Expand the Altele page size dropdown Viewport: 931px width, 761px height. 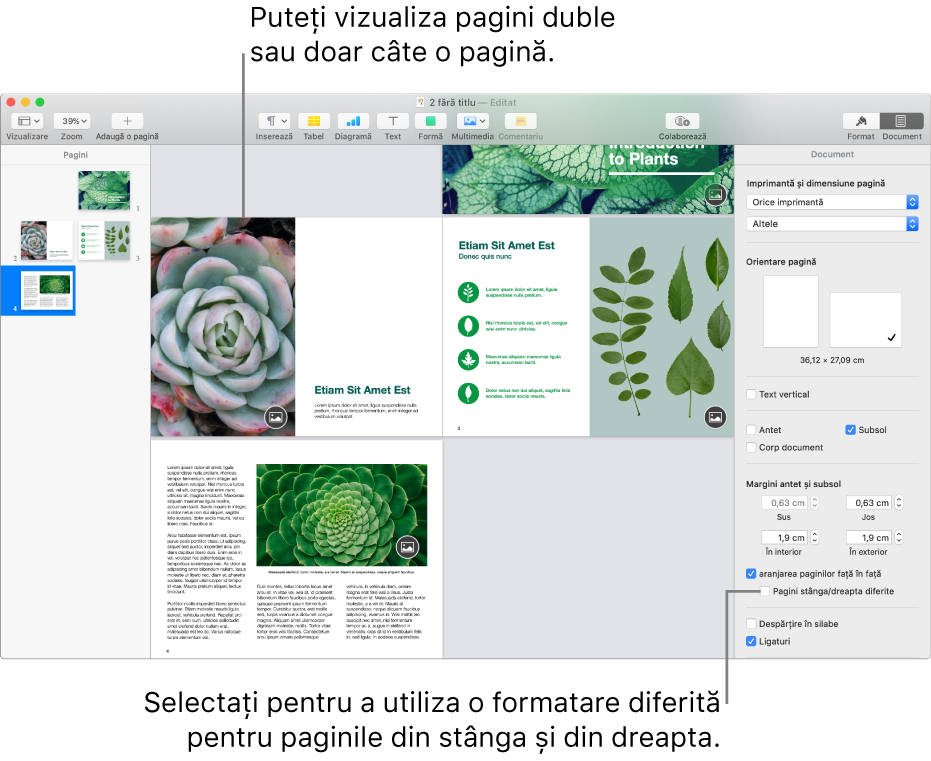[x=832, y=224]
